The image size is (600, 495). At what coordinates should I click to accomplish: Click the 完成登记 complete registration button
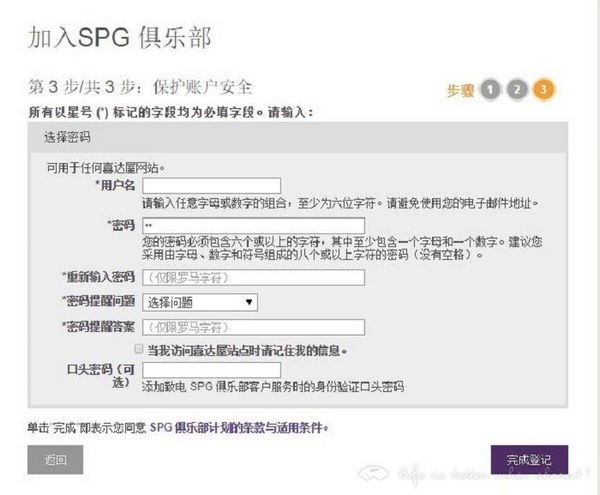pos(529,460)
